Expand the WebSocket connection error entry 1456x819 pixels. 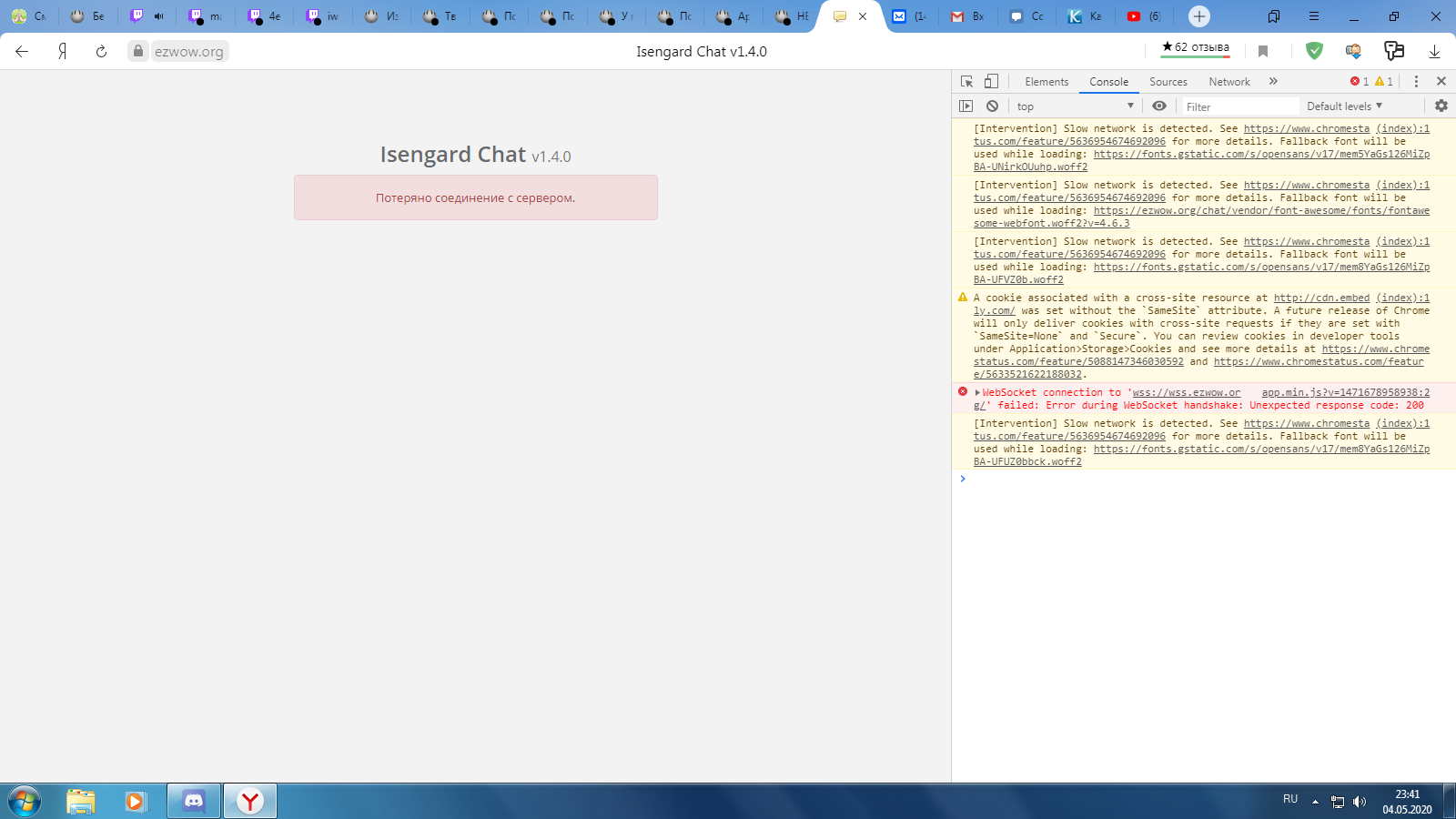tap(977, 393)
